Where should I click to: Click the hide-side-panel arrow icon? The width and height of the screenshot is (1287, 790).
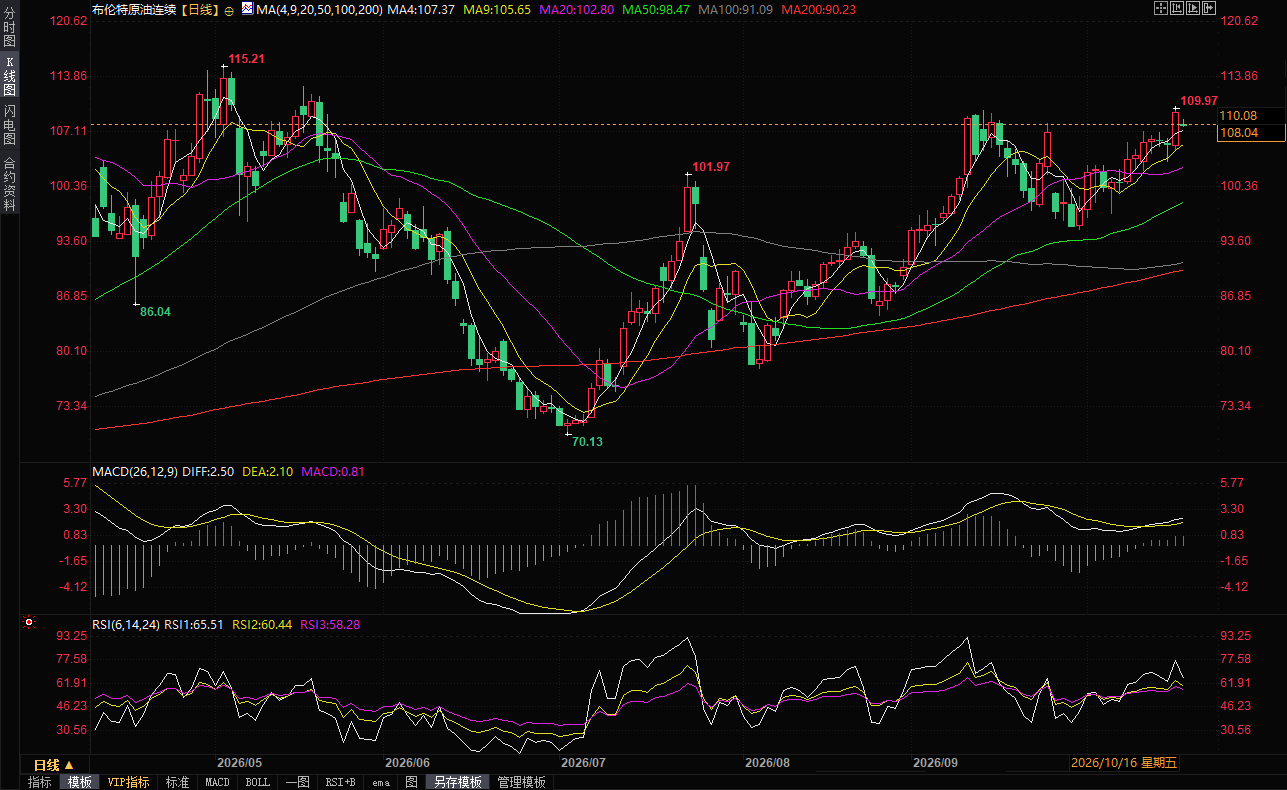click(x=1209, y=8)
